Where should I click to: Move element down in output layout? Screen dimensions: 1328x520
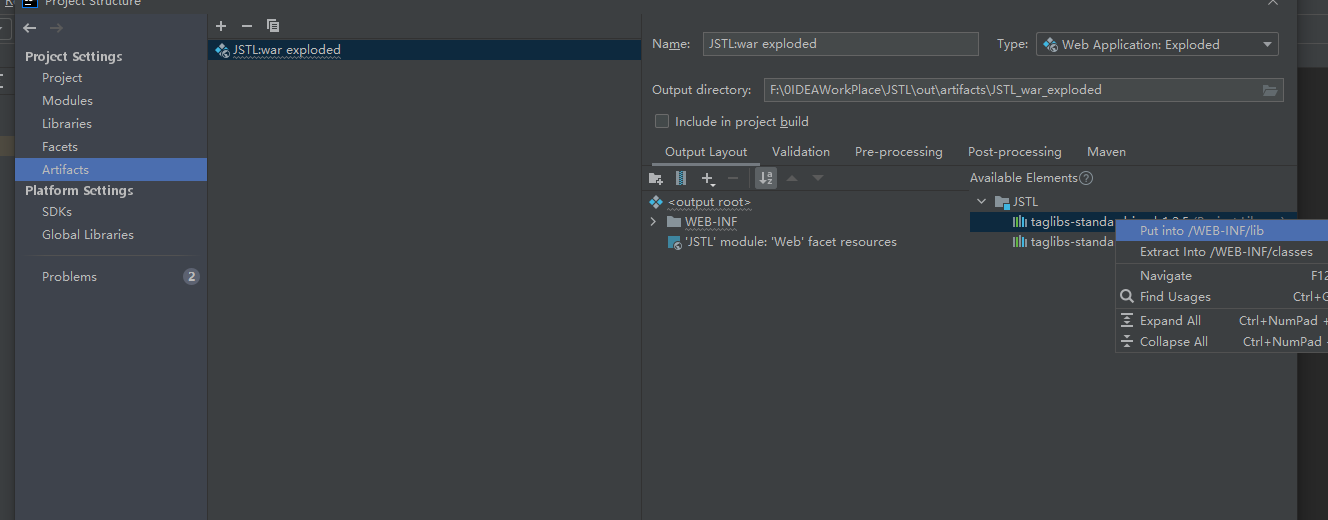818,178
